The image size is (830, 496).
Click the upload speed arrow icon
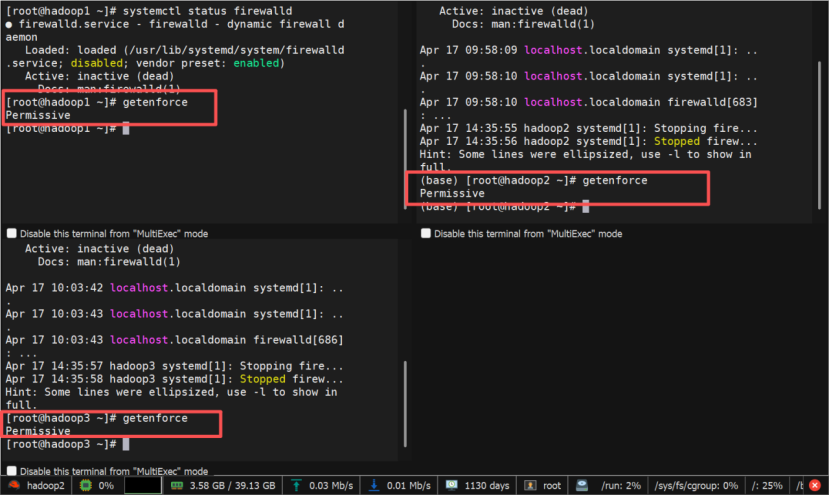click(x=296, y=485)
